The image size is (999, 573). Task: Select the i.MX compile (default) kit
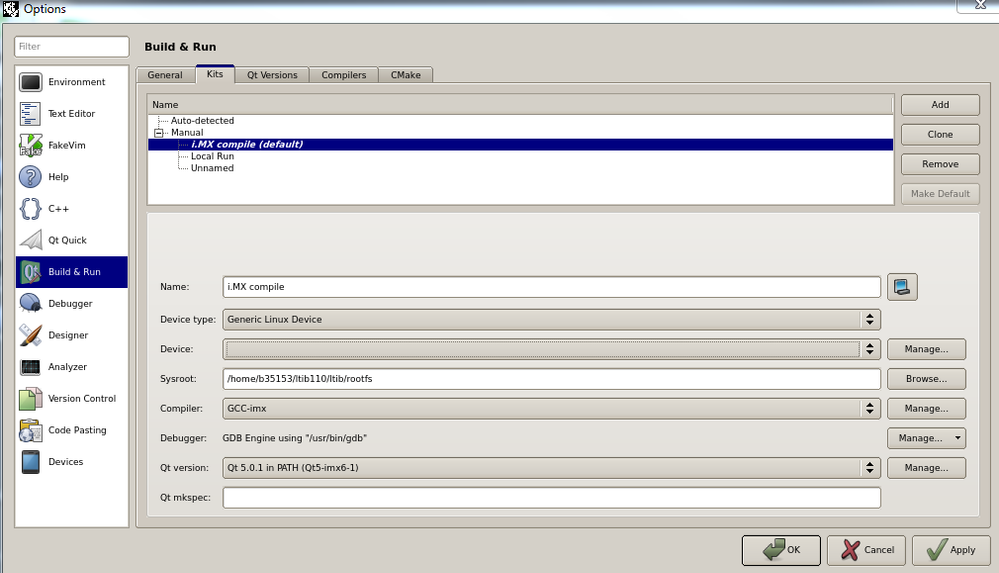pyautogui.click(x=521, y=145)
